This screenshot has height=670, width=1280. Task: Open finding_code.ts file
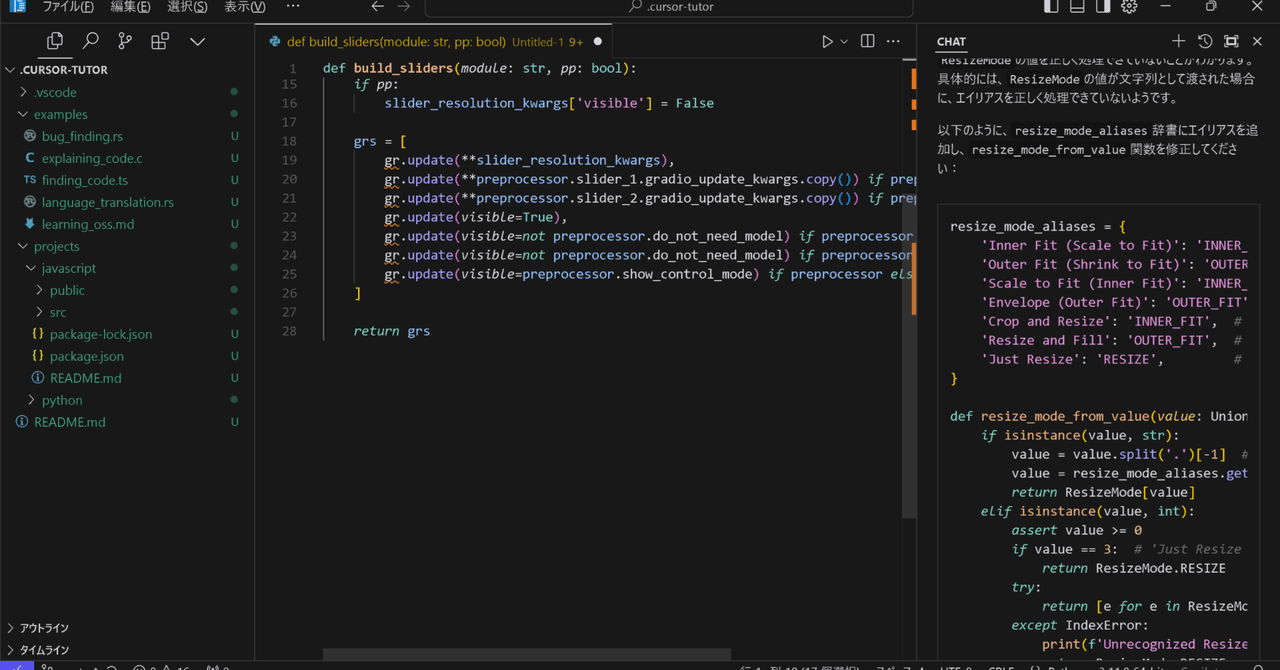(x=85, y=180)
